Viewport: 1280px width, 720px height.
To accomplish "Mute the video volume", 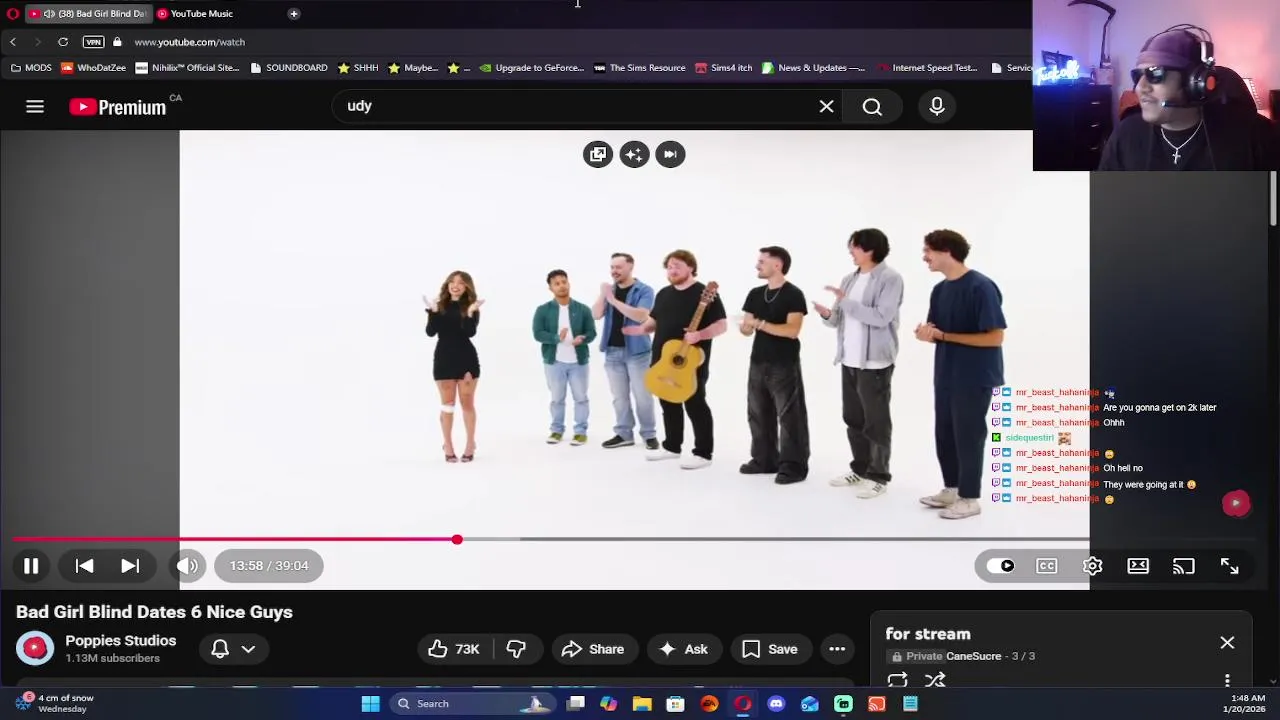I will [187, 566].
